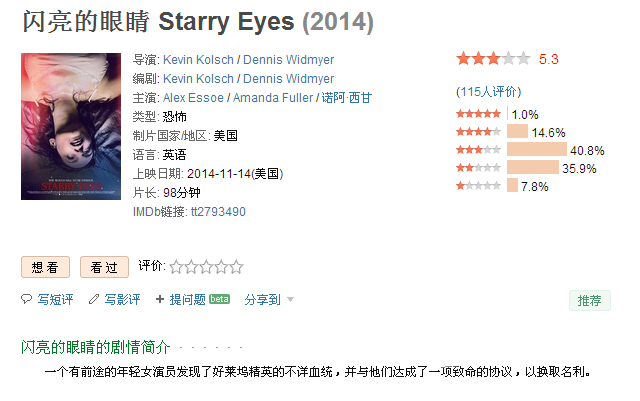Expand the 分享到 dropdown arrow

290,300
